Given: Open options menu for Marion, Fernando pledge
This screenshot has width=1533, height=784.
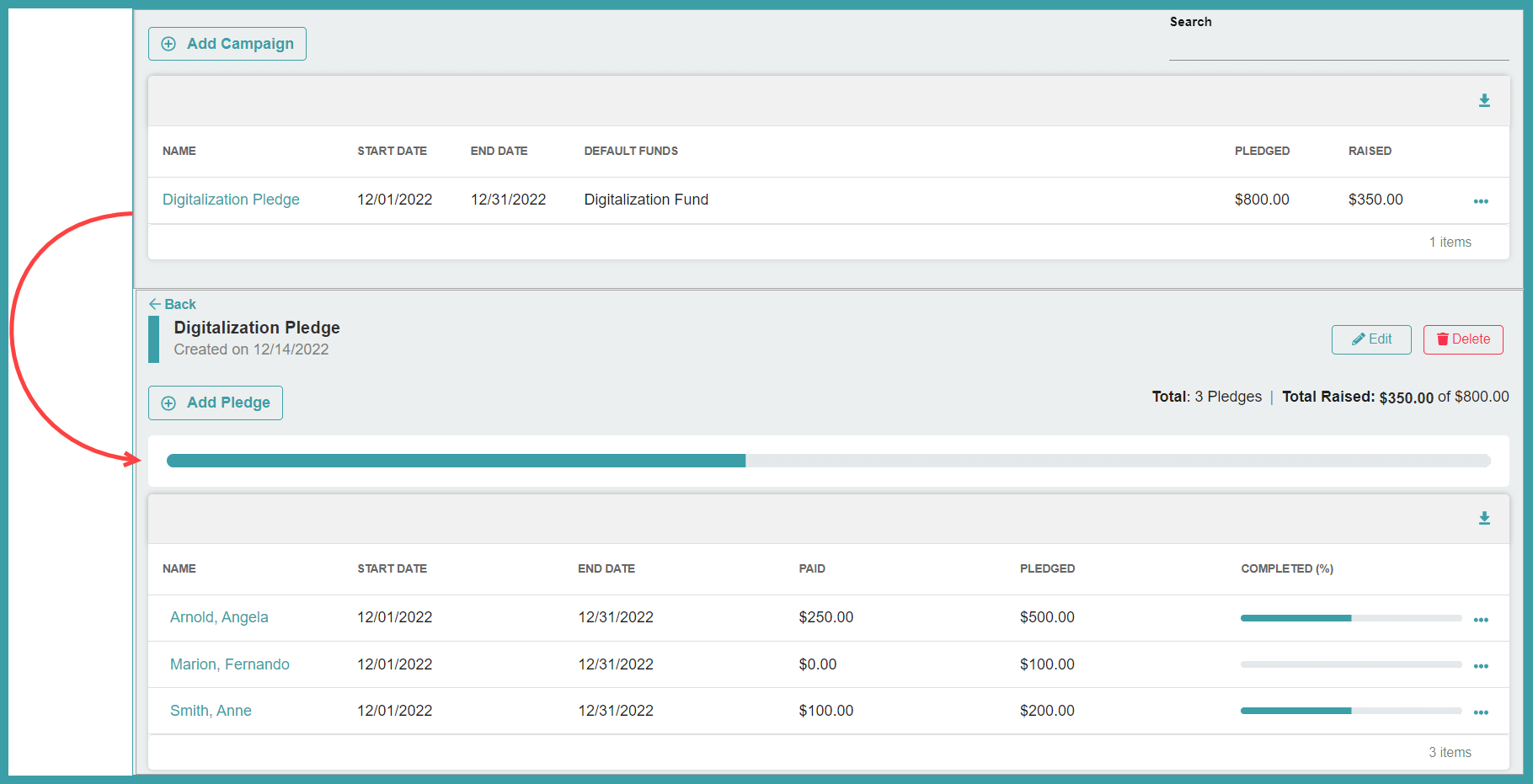Looking at the screenshot, I should pos(1481,666).
